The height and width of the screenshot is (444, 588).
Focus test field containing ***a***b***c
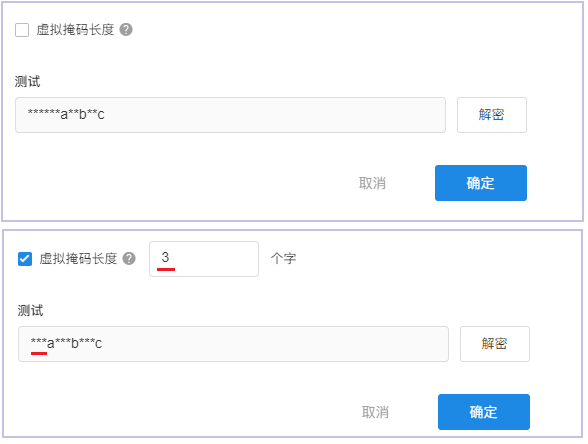click(233, 344)
